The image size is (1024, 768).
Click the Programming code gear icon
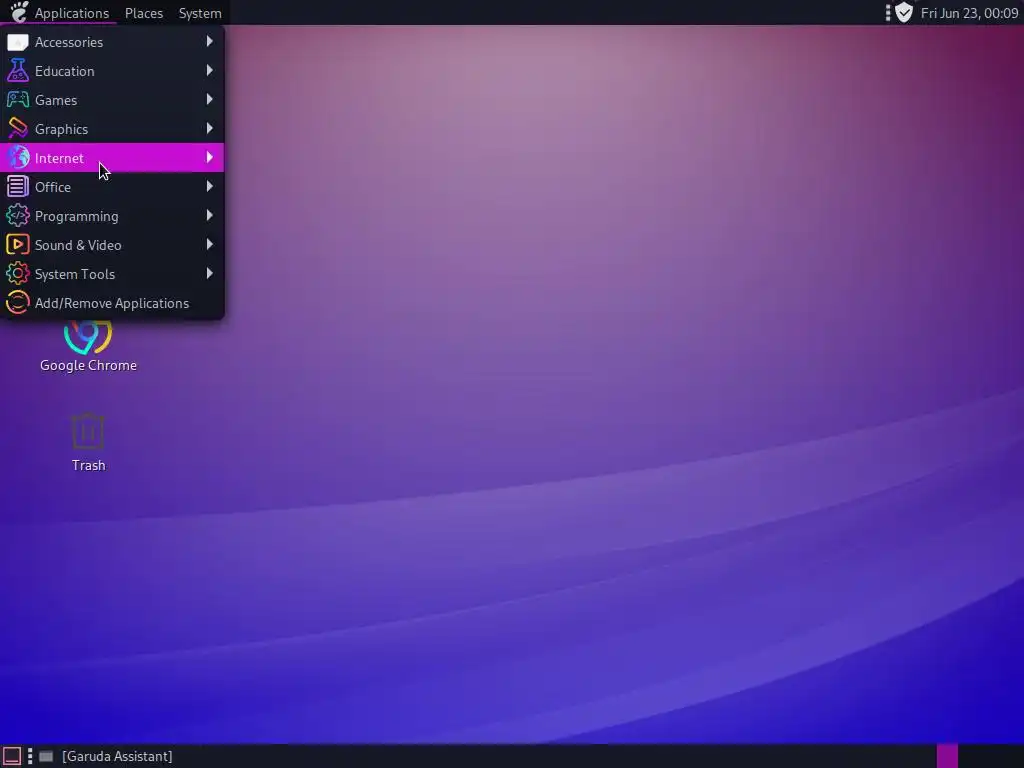[x=18, y=216]
